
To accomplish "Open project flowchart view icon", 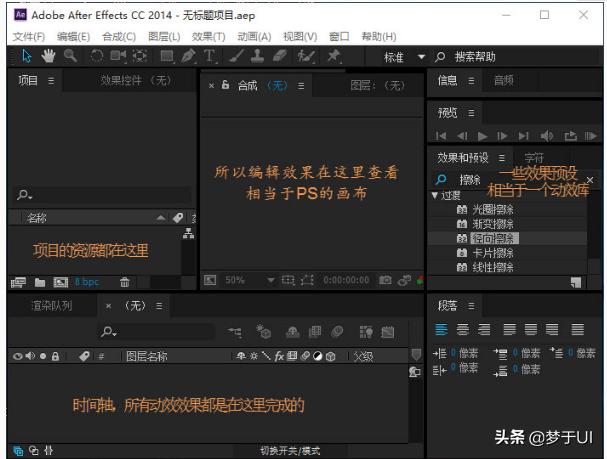I will [189, 233].
